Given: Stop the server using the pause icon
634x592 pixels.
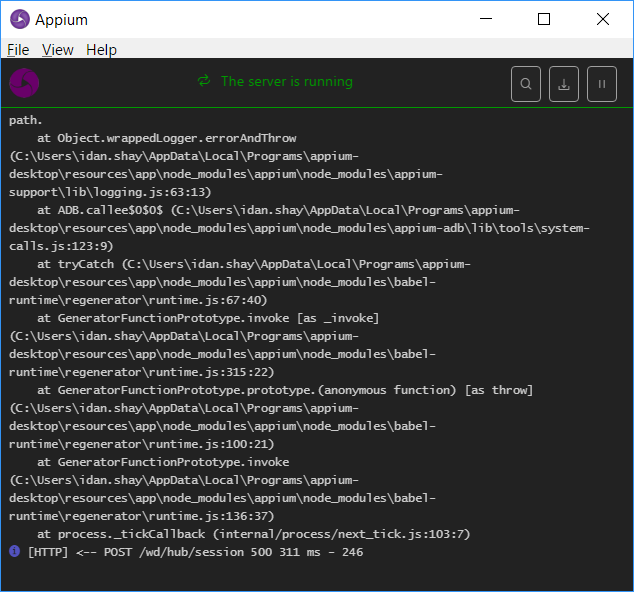Looking at the screenshot, I should [602, 84].
